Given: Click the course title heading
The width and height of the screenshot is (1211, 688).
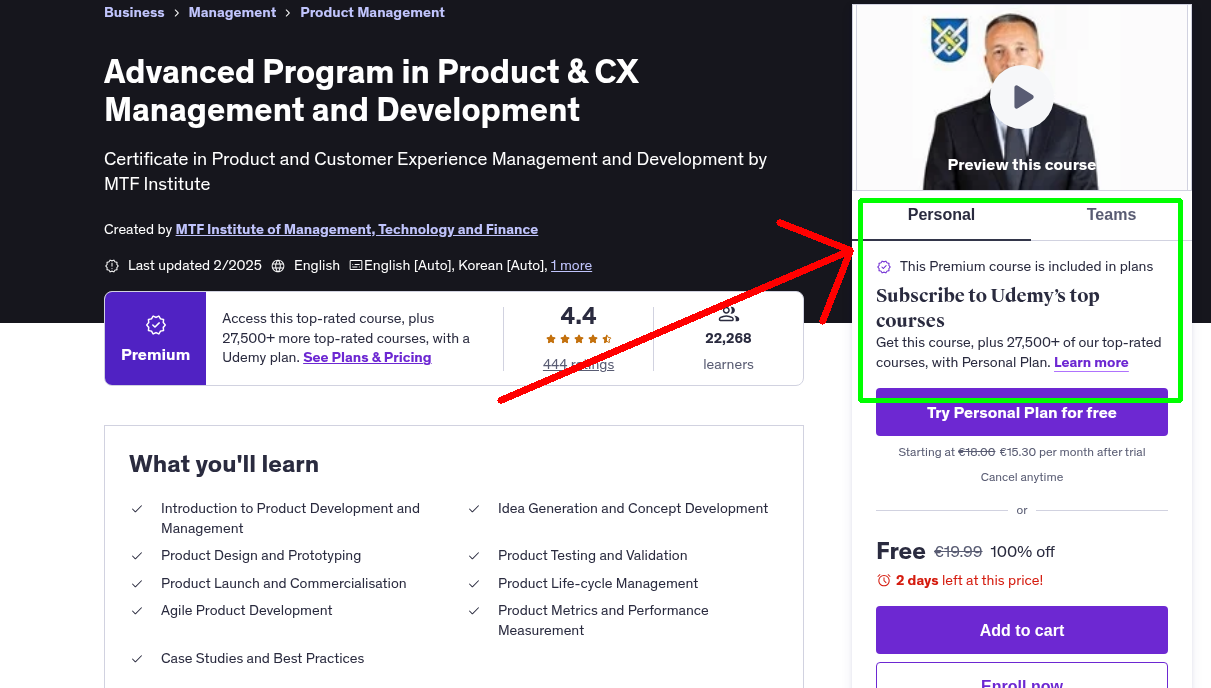Looking at the screenshot, I should pyautogui.click(x=371, y=90).
